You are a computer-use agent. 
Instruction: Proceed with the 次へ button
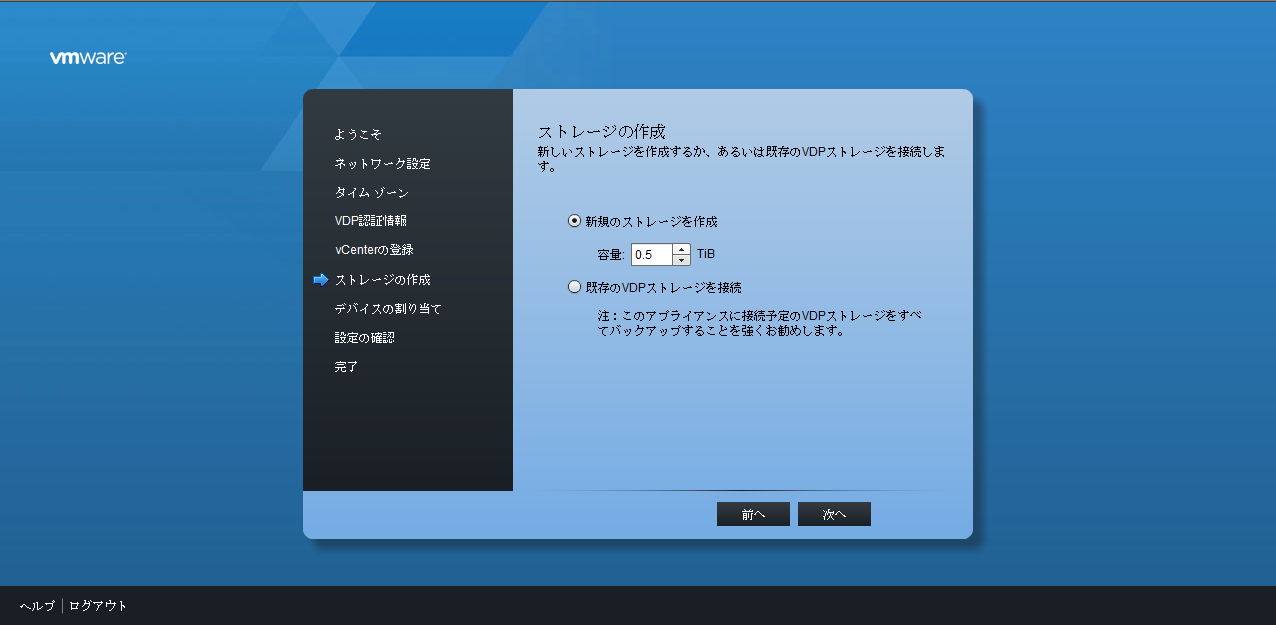click(834, 514)
